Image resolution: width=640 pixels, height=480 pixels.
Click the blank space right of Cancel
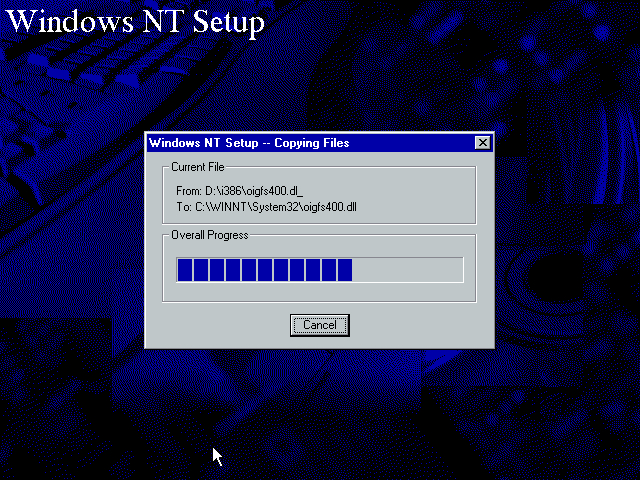coord(420,325)
